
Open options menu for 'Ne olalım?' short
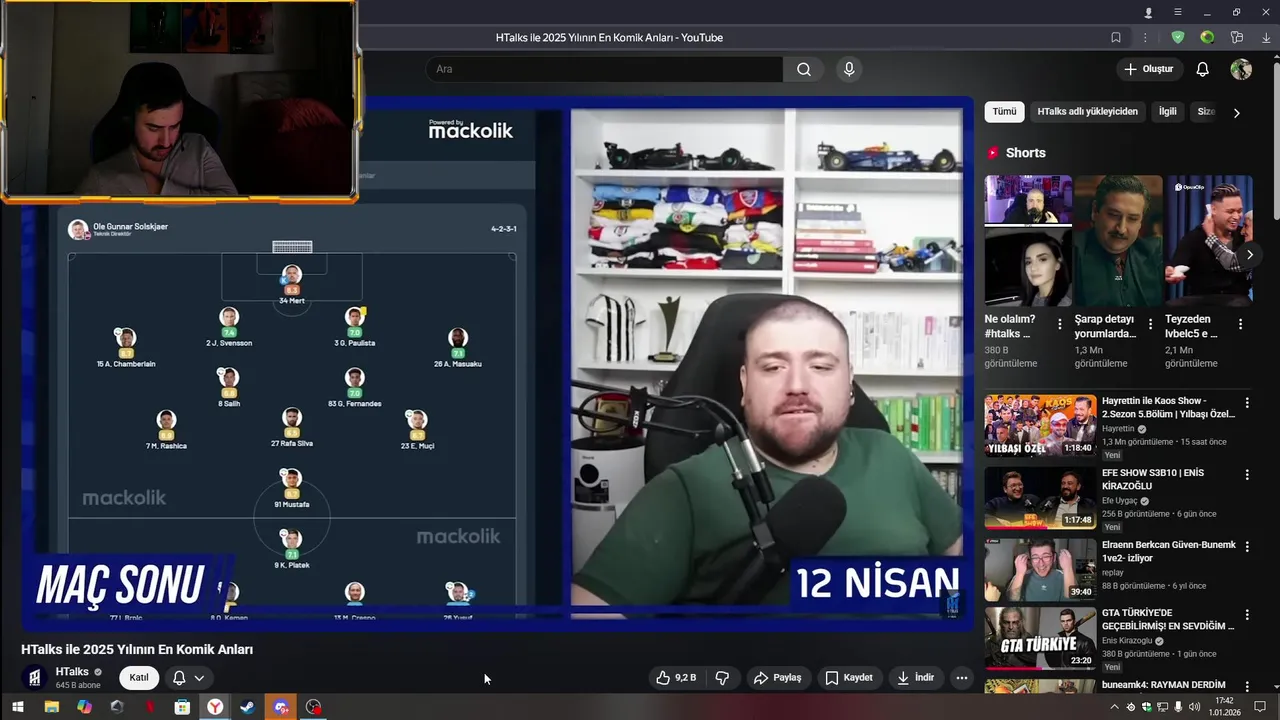[1060, 324]
